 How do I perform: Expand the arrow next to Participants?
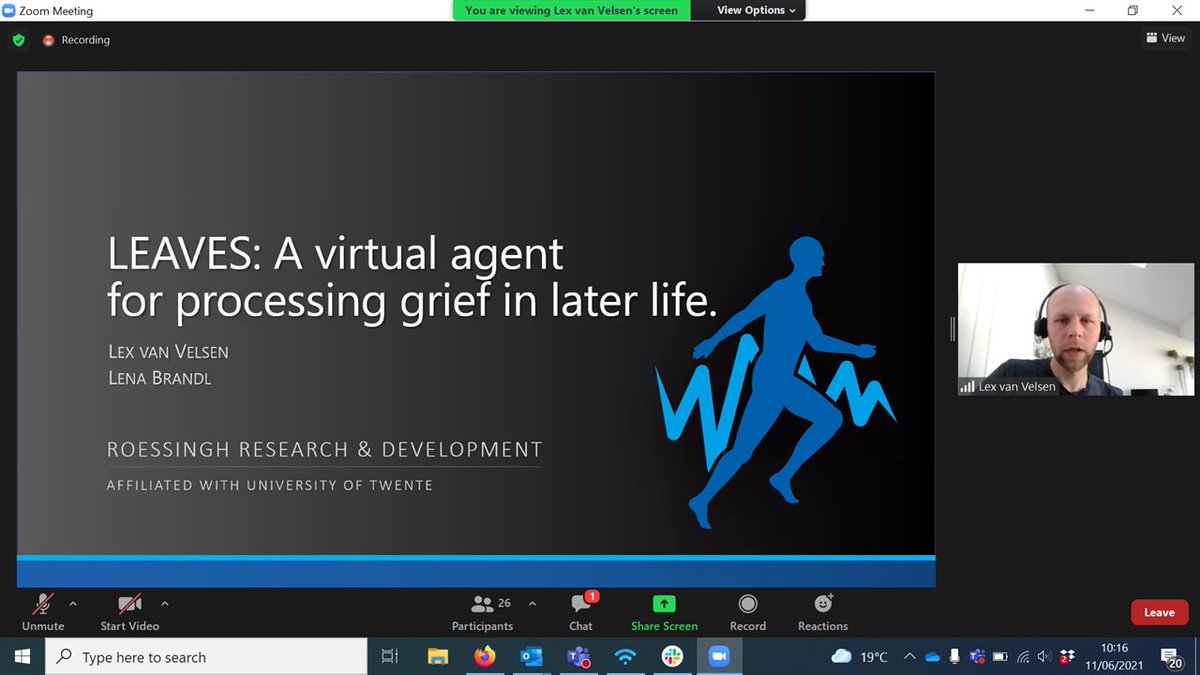point(532,603)
